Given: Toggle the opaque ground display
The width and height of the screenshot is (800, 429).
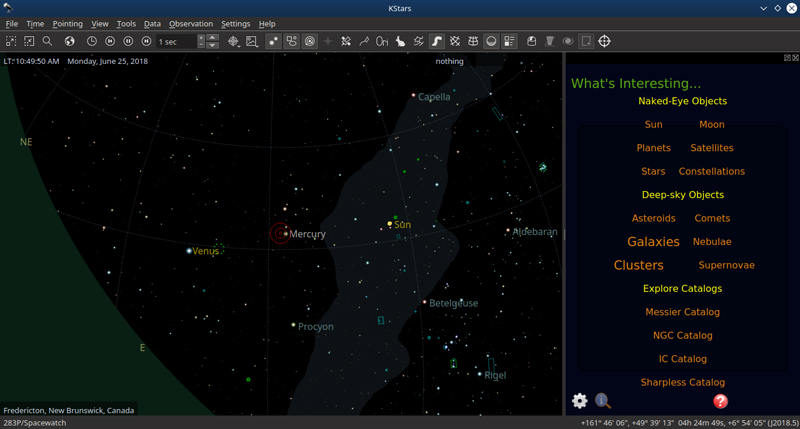Looking at the screenshot, I should click(x=491, y=41).
